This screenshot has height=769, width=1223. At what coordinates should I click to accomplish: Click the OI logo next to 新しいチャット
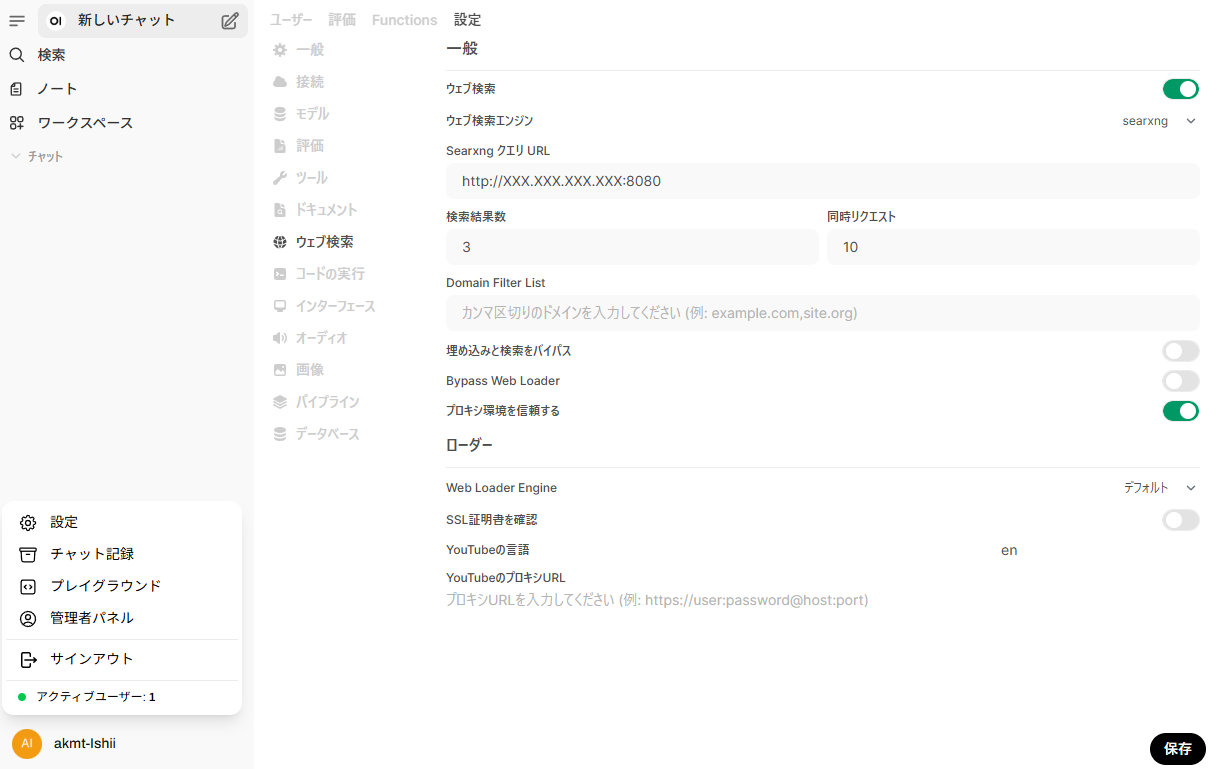pyautogui.click(x=56, y=20)
